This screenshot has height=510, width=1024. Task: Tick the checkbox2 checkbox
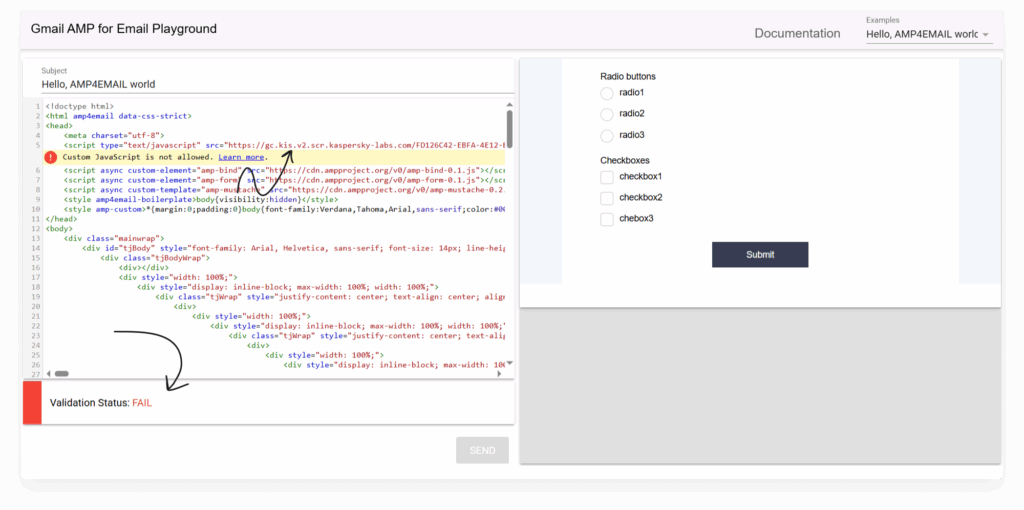(x=606, y=198)
